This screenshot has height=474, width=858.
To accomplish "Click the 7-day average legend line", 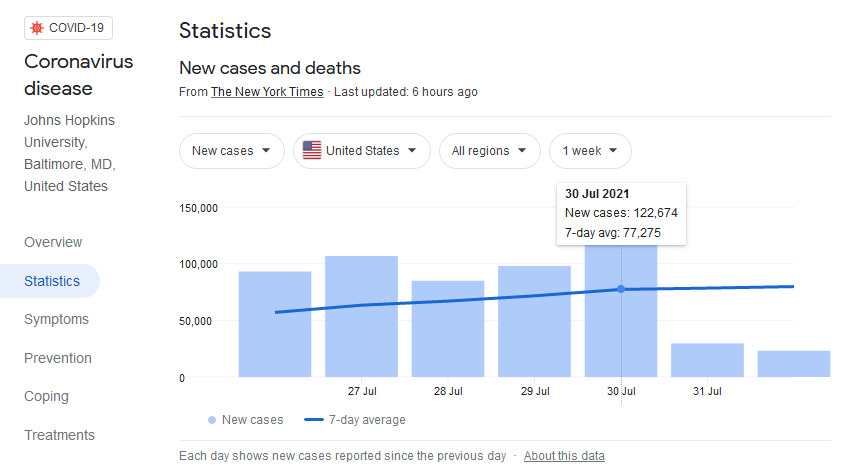I will click(314, 420).
